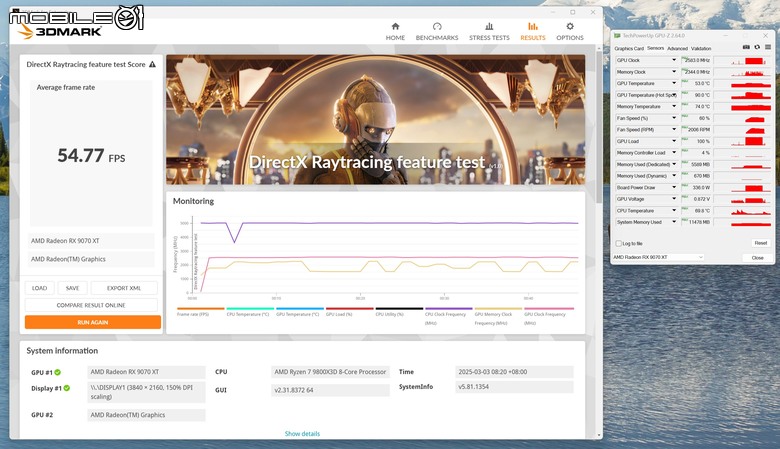Expand Memory Controller Load dropdown

tap(674, 153)
